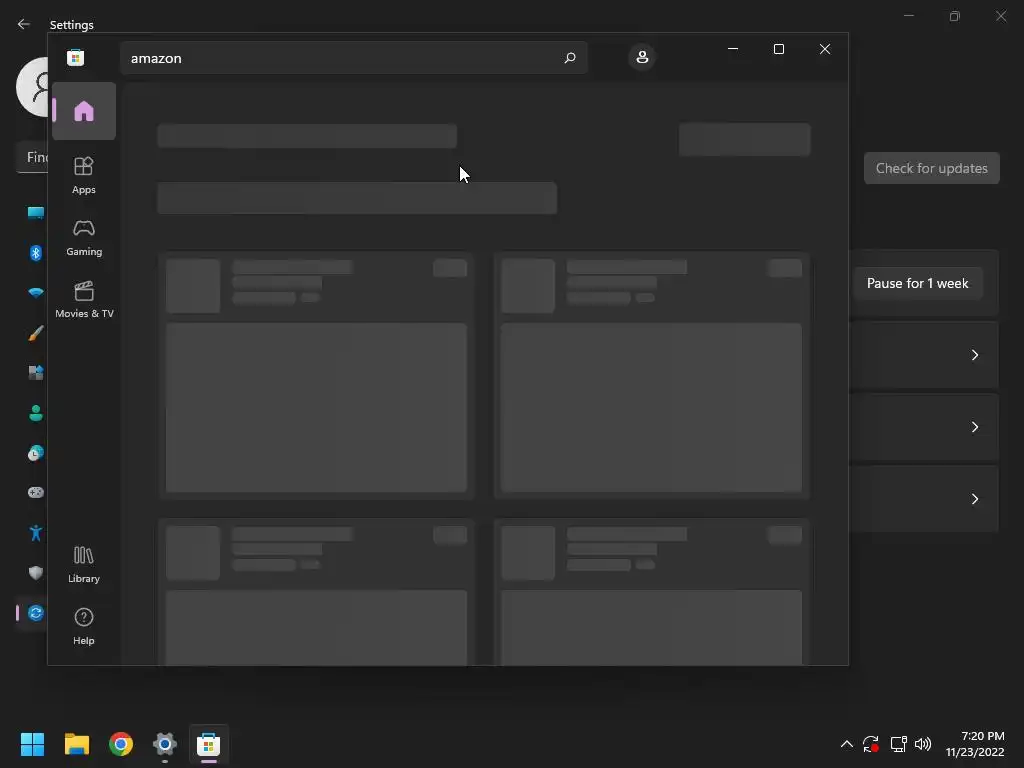This screenshot has height=768, width=1024.
Task: Open System category in Settings sidebar
Action: point(35,212)
